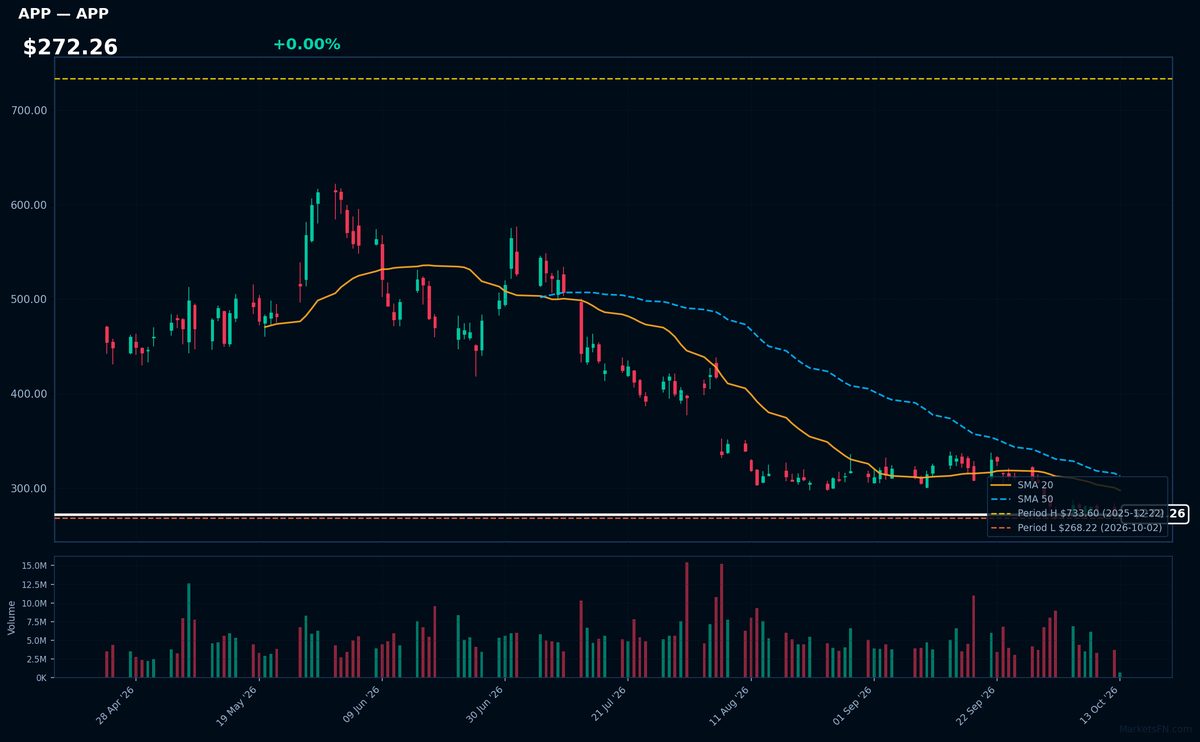Image resolution: width=1200 pixels, height=742 pixels.
Task: Click the Period L $268.22 legend entry
Action: pyautogui.click(x=1077, y=528)
